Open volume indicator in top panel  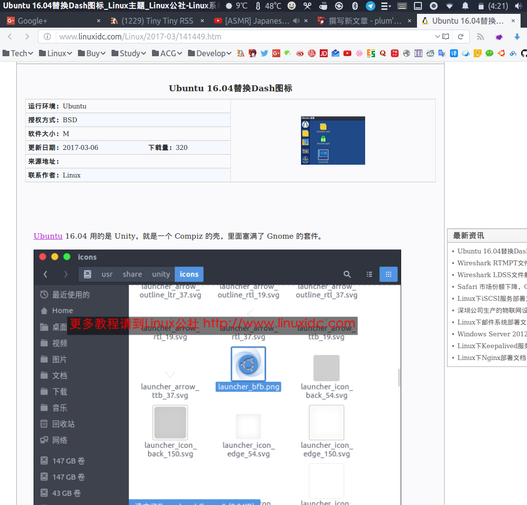(x=518, y=6)
